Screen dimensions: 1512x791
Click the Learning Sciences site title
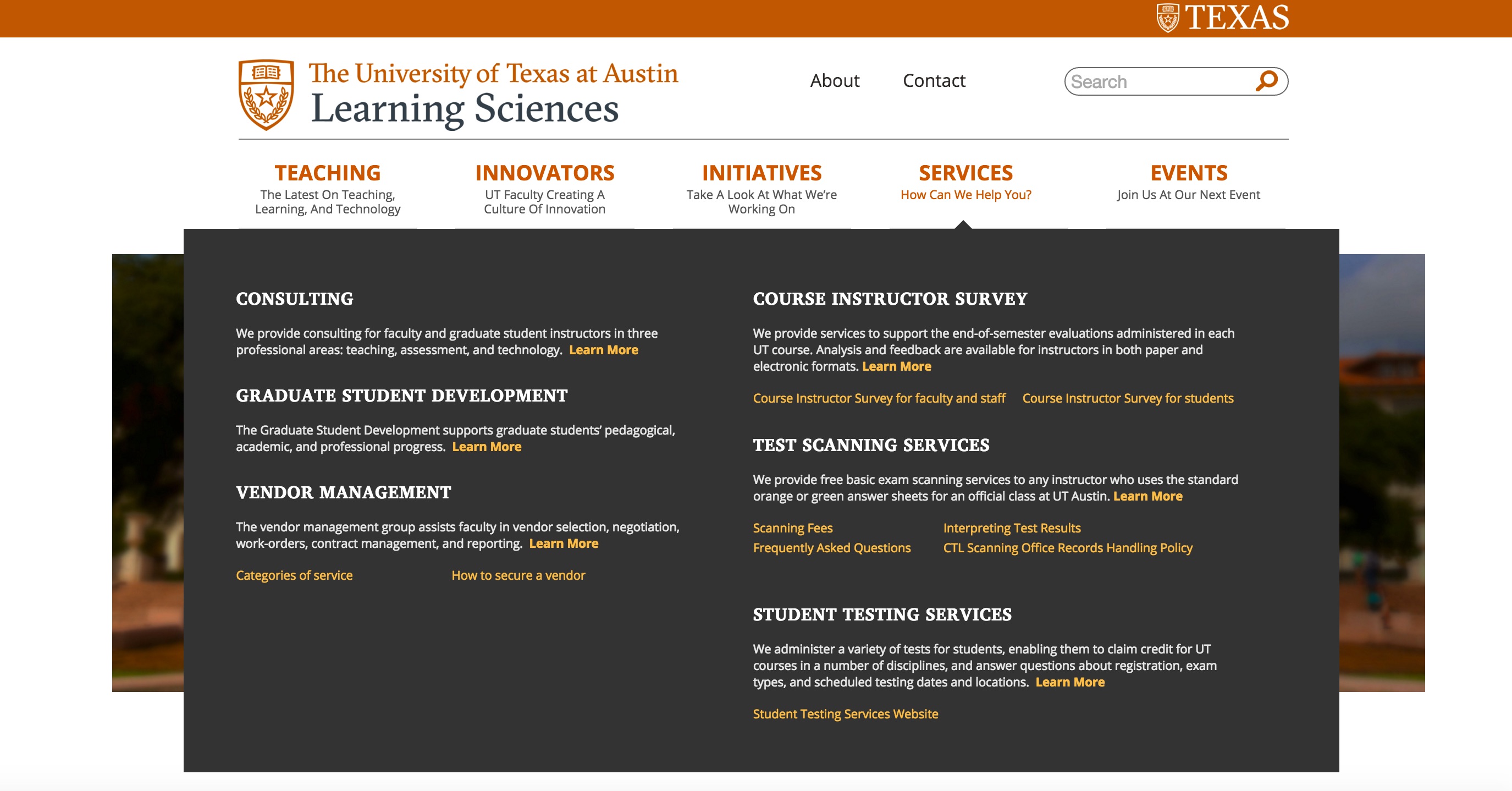click(464, 109)
